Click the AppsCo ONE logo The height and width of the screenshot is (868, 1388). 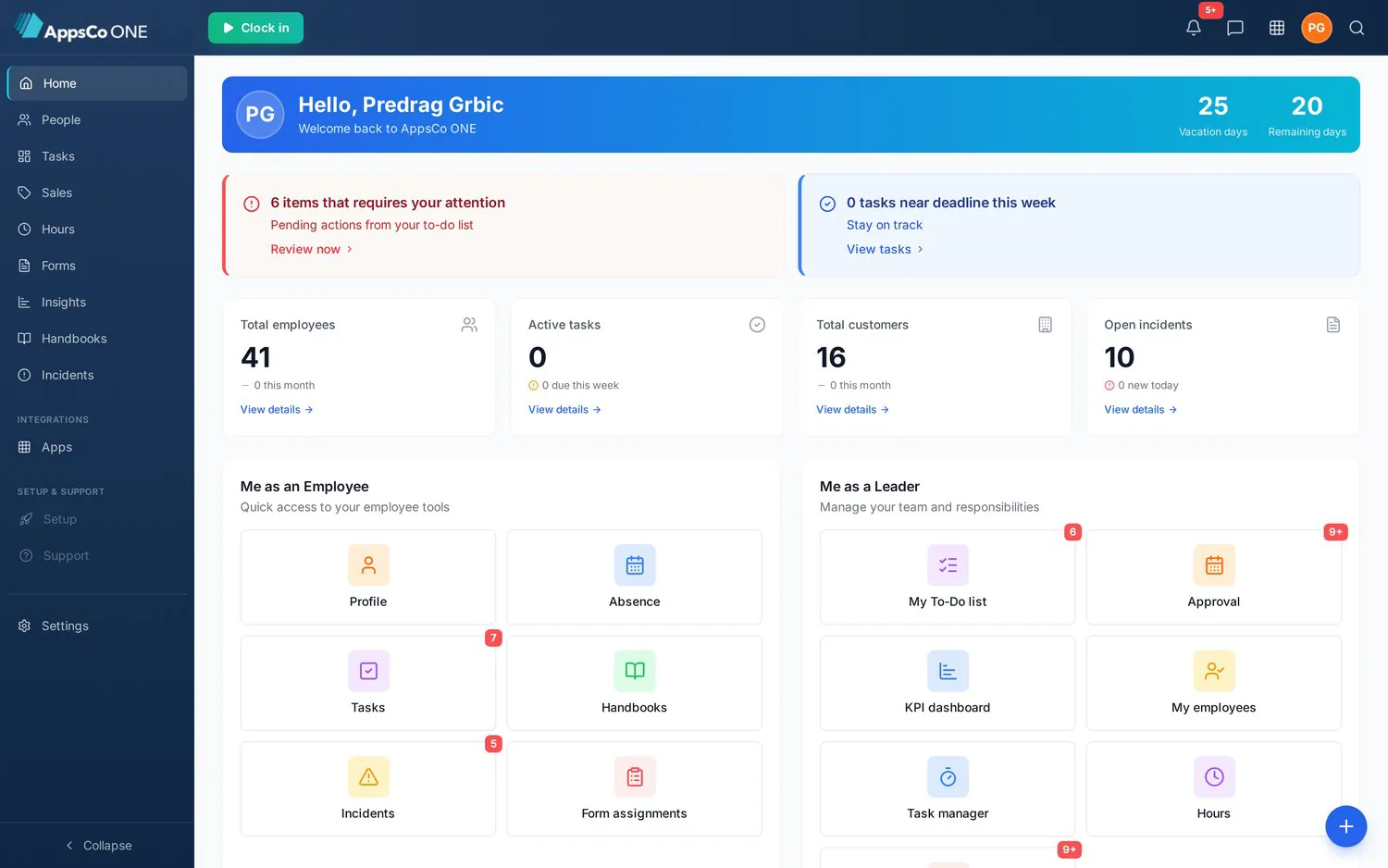[x=81, y=28]
